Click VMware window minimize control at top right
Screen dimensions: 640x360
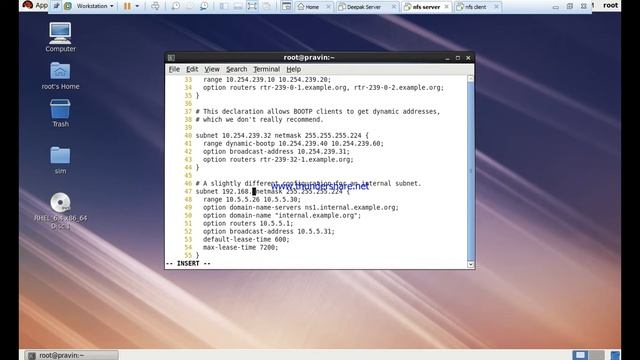(556, 7)
